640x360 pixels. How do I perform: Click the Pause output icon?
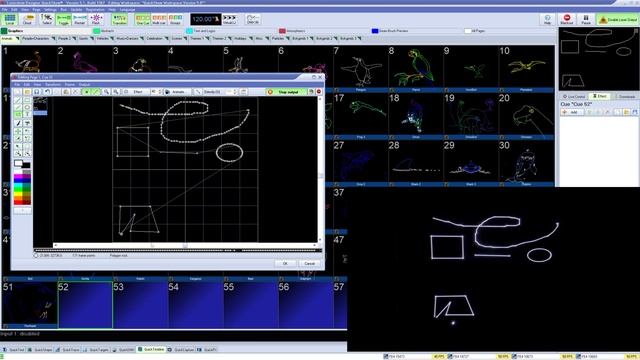click(x=586, y=19)
